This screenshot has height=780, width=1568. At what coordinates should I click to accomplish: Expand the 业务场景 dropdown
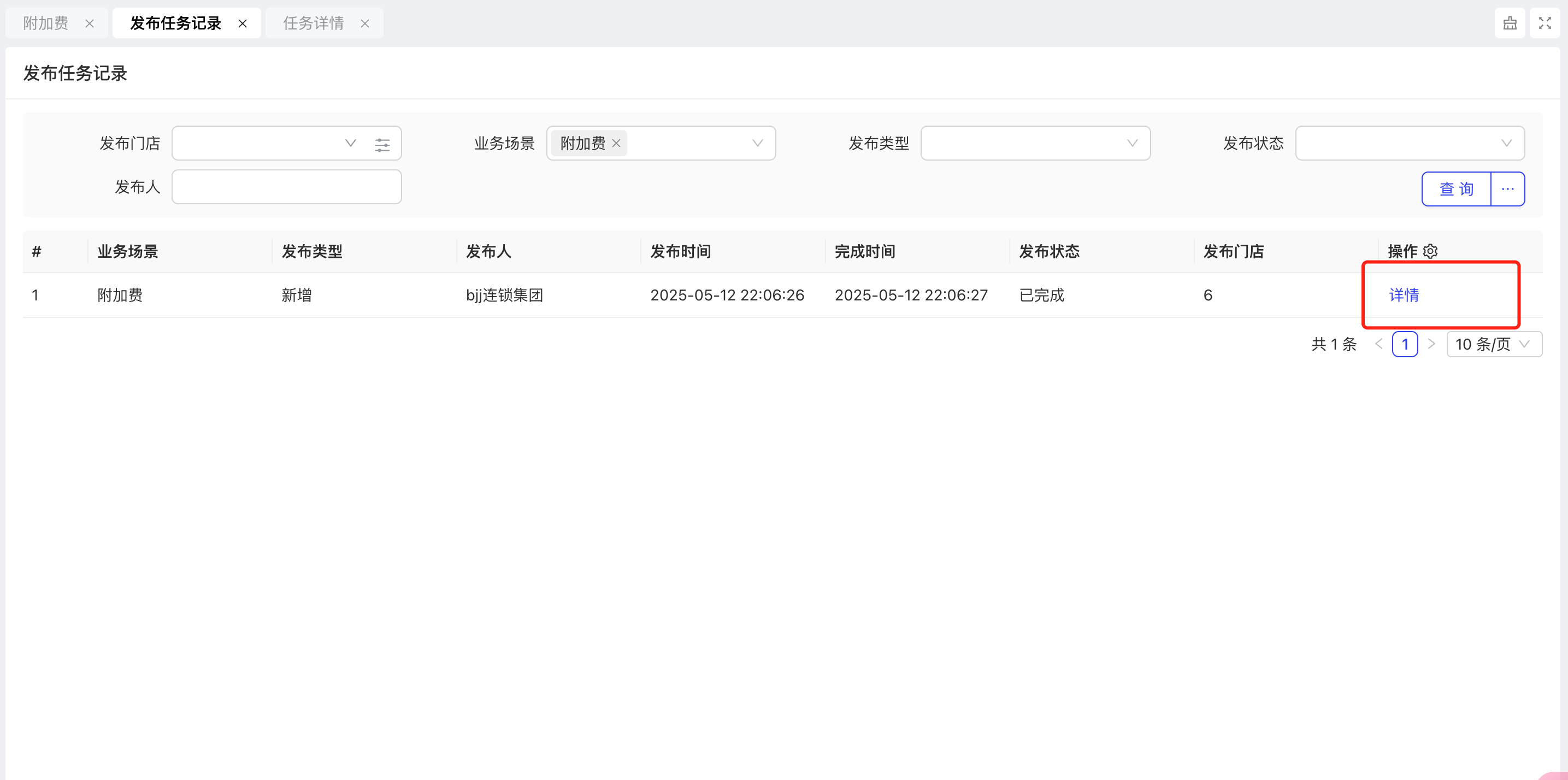[757, 144]
